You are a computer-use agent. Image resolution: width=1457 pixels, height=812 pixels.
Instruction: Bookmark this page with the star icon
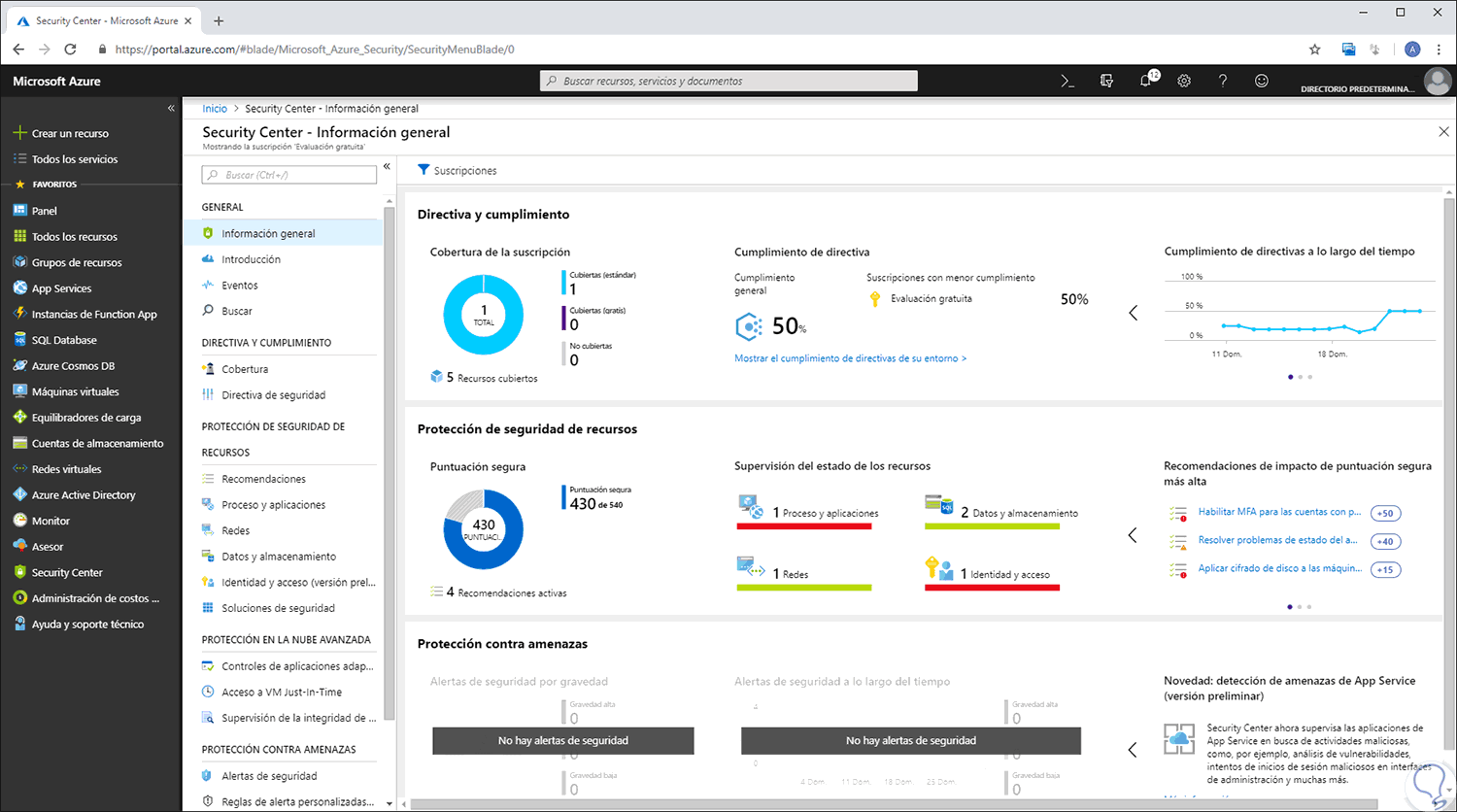coord(1315,50)
